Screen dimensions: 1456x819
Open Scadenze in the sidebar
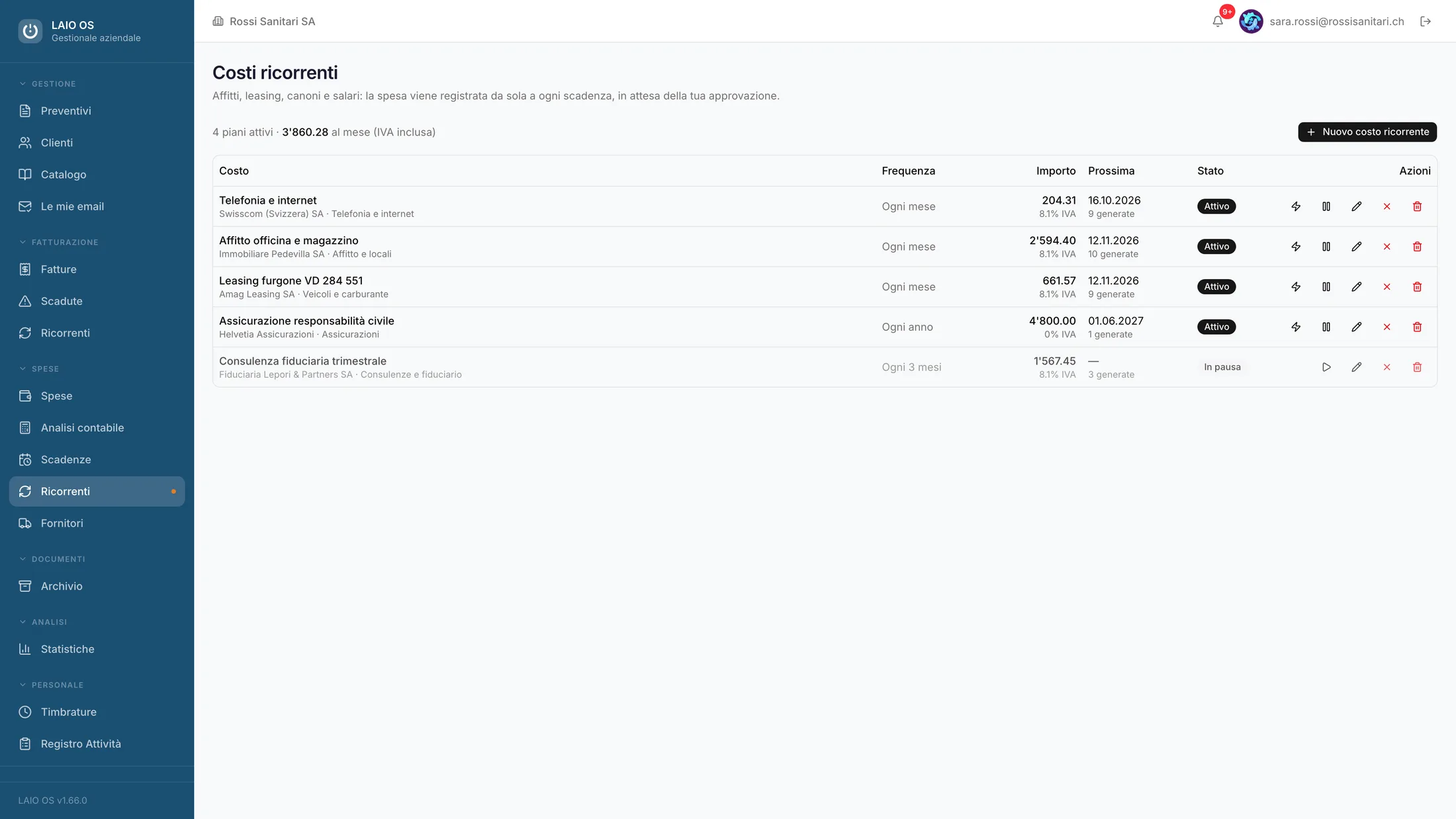click(x=97, y=460)
